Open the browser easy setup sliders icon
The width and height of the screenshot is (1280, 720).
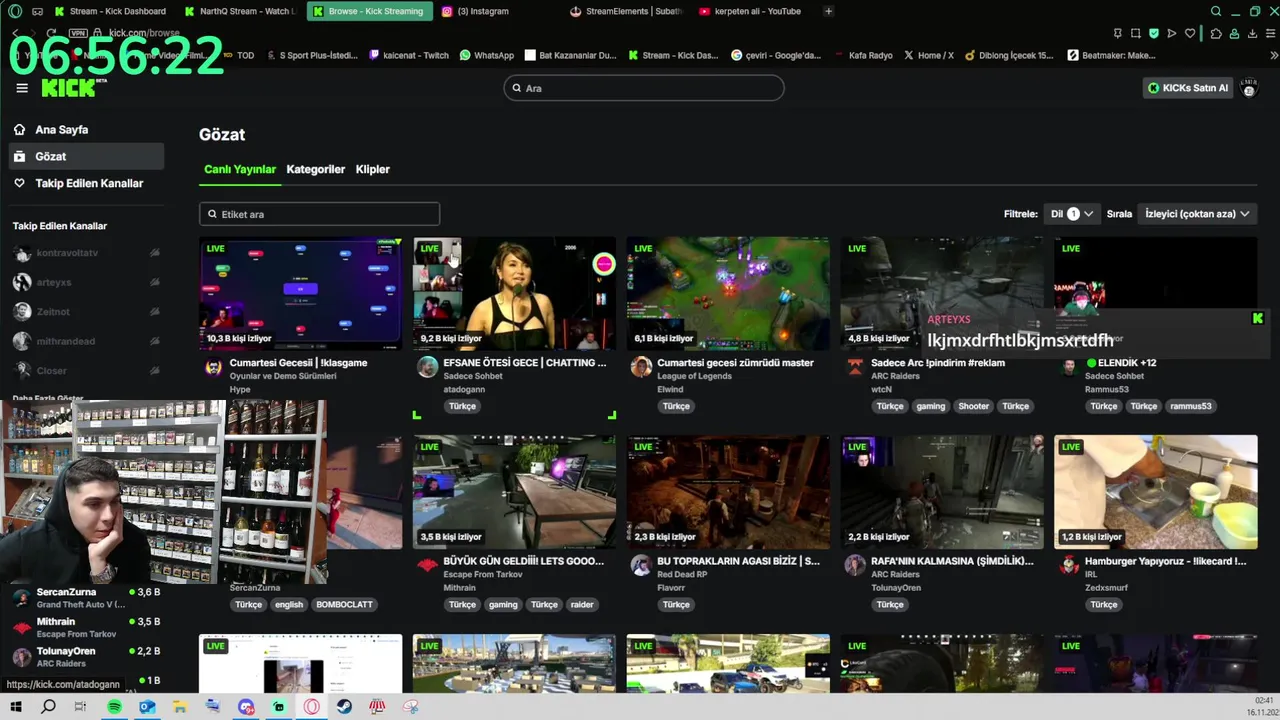tap(1270, 34)
